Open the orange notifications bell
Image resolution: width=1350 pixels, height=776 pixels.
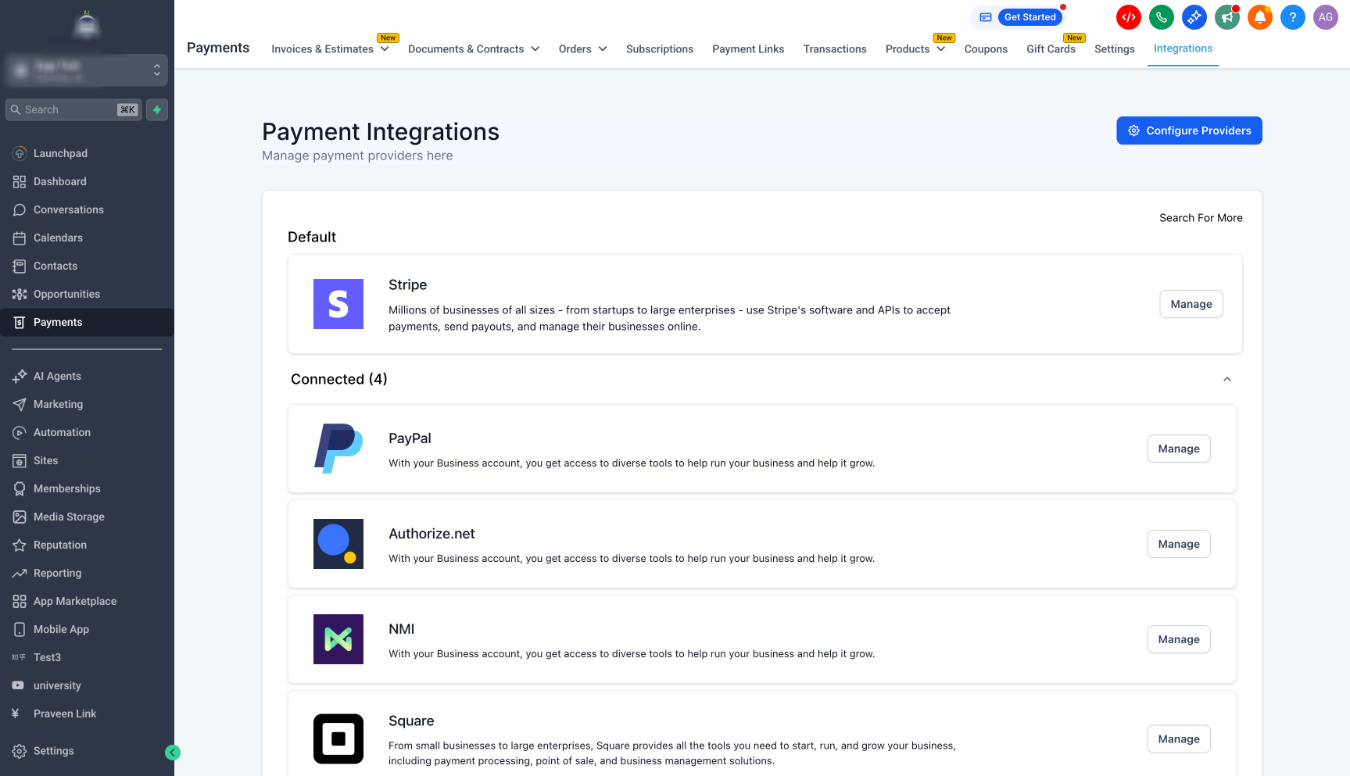point(1260,17)
